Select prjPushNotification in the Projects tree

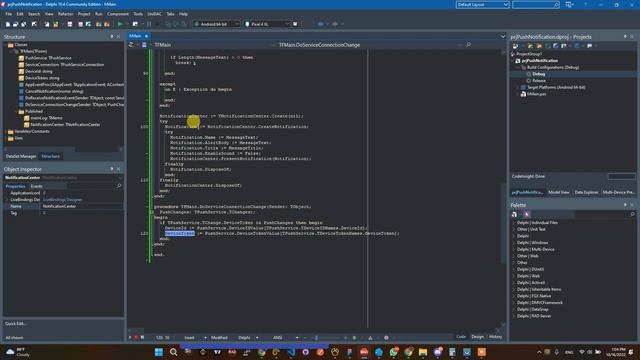[x=540, y=60]
